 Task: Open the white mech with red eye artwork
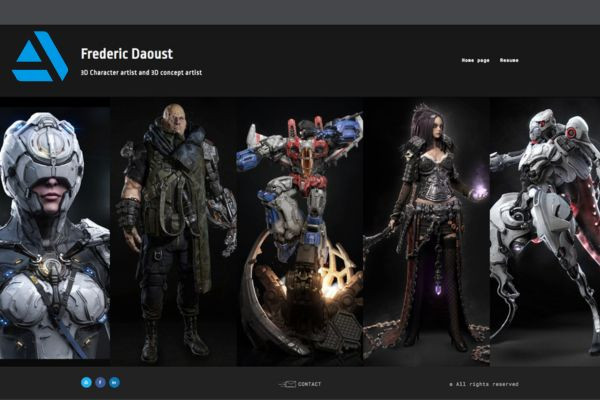coord(545,232)
